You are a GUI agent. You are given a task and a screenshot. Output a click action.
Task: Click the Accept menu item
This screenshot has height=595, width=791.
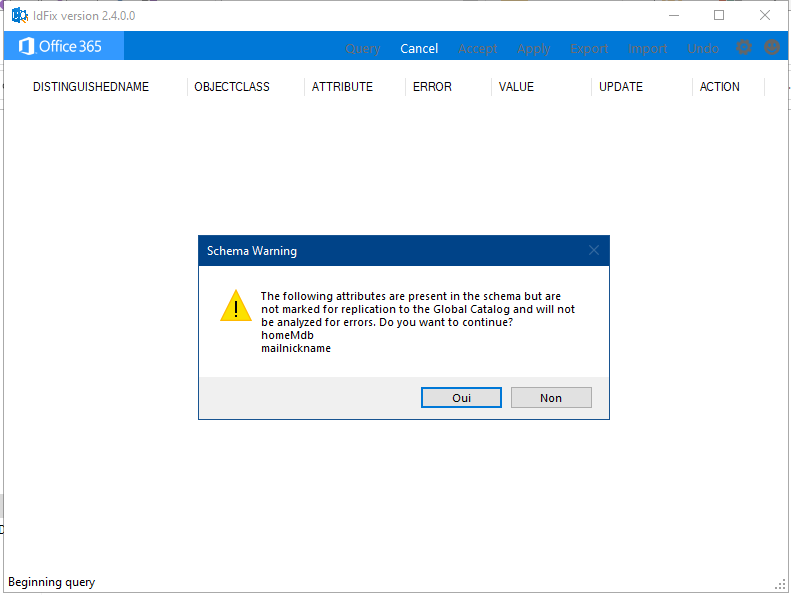click(478, 49)
